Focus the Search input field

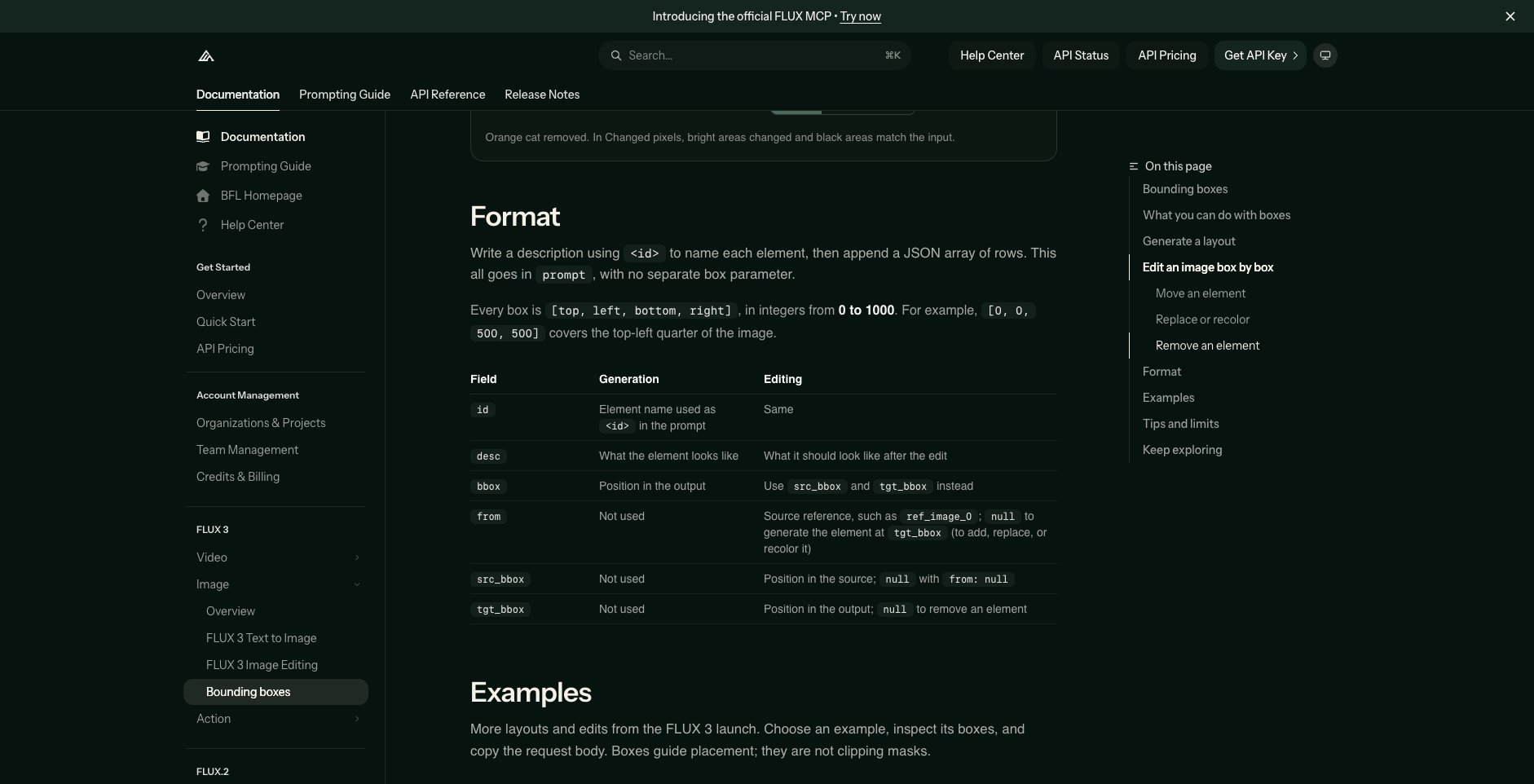coord(755,55)
